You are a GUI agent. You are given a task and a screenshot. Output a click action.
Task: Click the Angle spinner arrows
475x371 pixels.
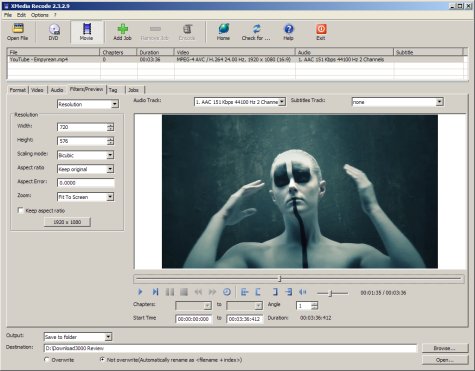pos(315,305)
